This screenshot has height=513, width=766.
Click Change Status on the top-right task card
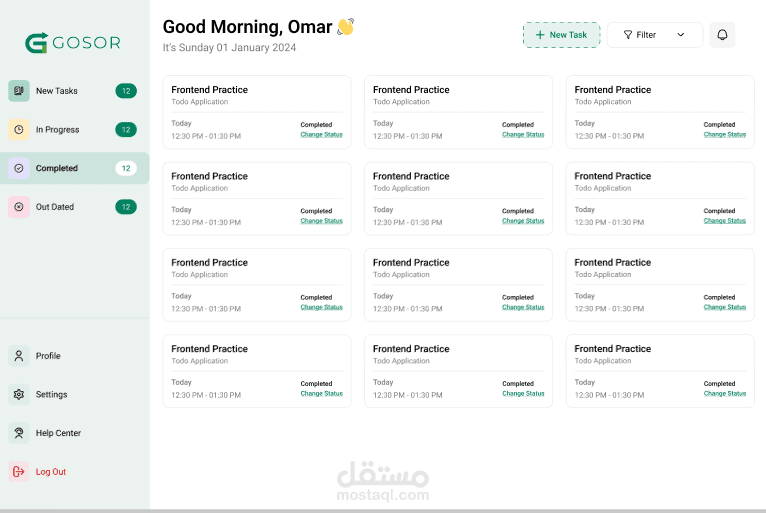724,134
